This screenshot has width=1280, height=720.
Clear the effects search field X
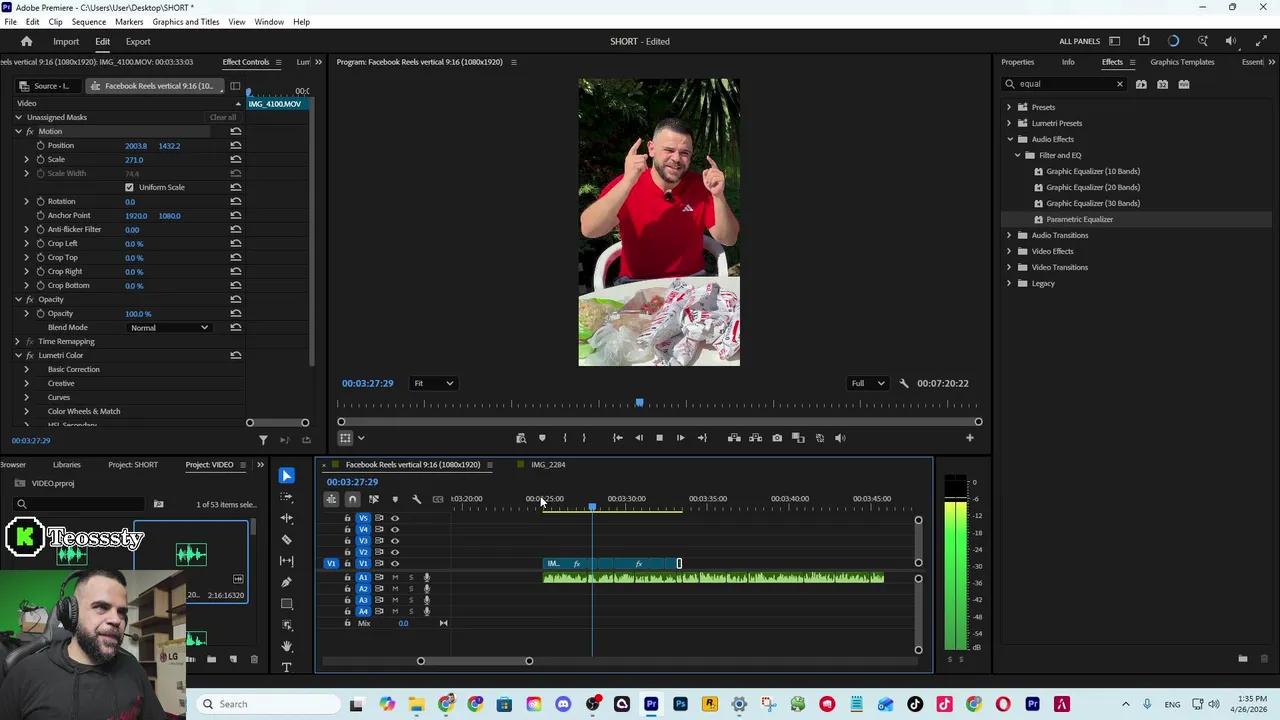pyautogui.click(x=1119, y=84)
